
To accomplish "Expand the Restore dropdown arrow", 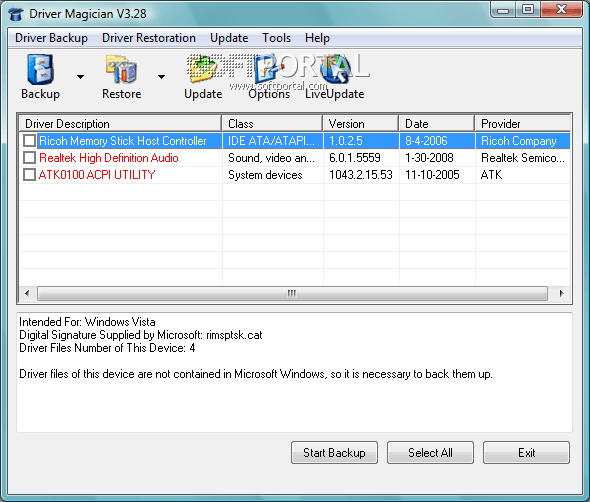I will click(x=161, y=77).
